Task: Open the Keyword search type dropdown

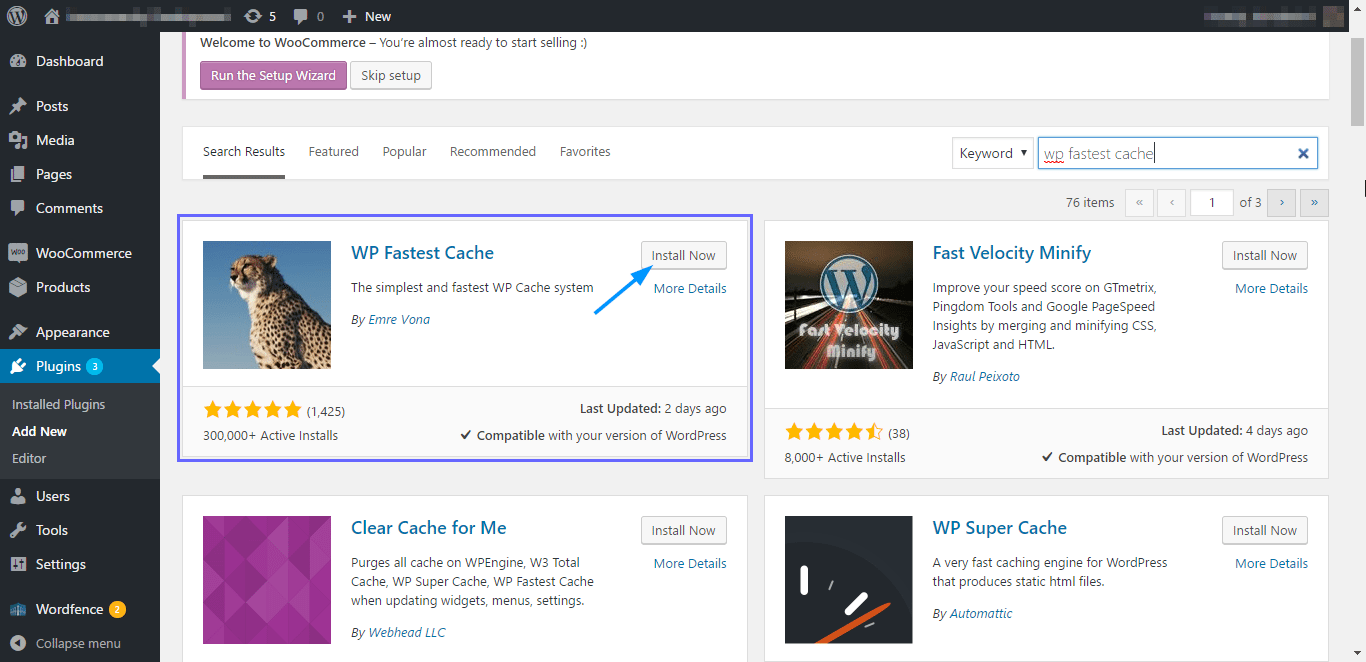Action: (993, 153)
